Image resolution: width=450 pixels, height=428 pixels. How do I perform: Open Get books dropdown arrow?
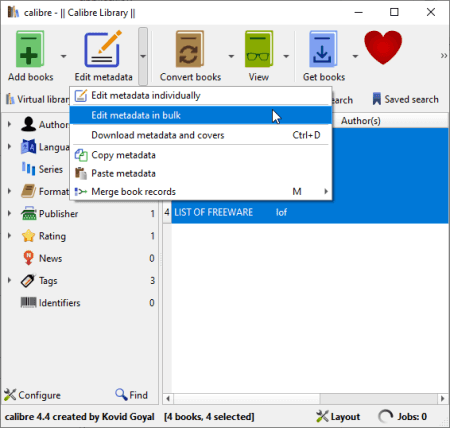point(355,56)
